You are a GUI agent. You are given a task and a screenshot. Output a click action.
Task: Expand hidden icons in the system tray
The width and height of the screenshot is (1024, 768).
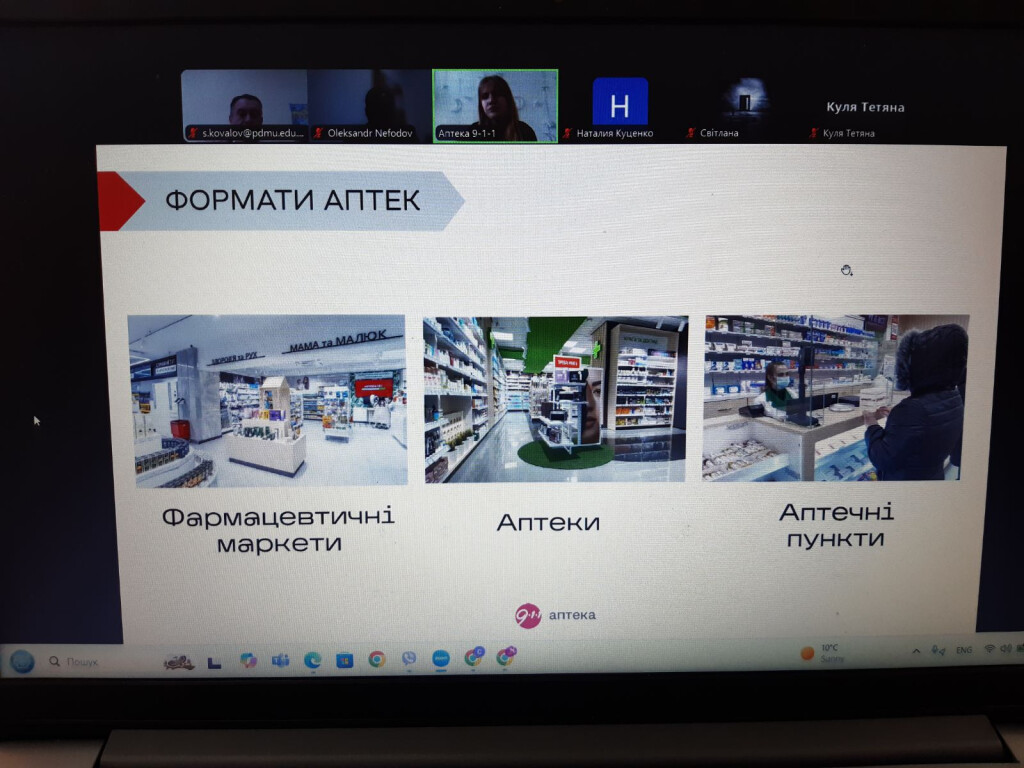point(916,650)
